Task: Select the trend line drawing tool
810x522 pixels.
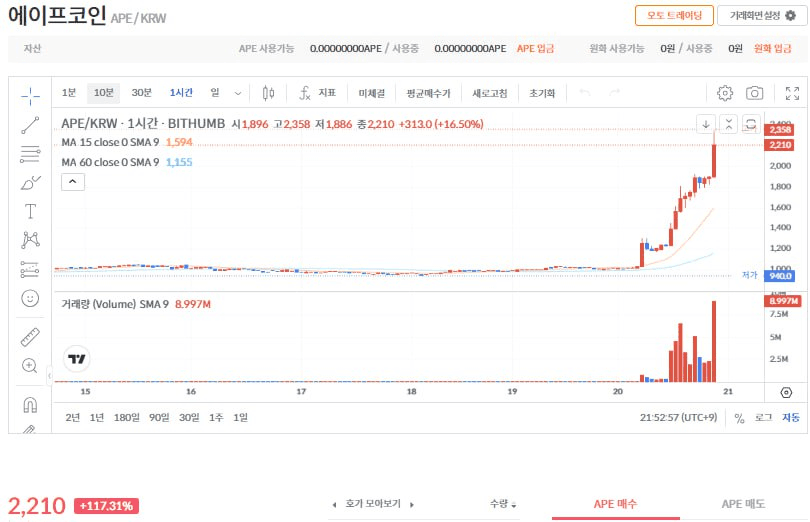Action: coord(30,125)
